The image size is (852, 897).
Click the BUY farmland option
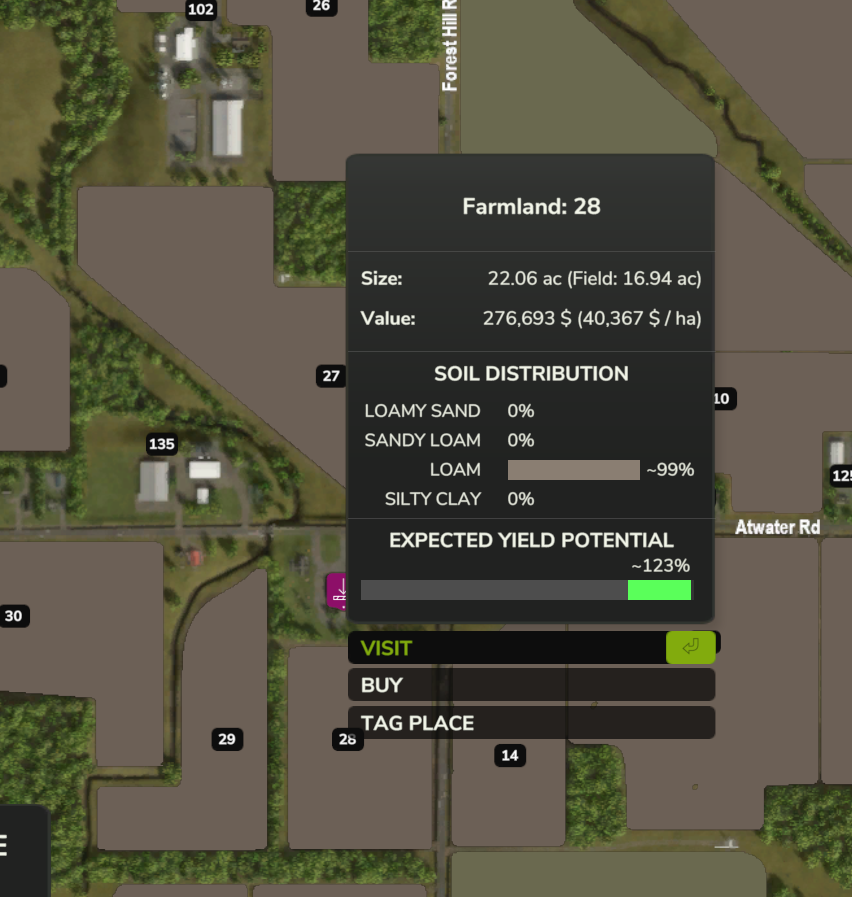[x=532, y=685]
